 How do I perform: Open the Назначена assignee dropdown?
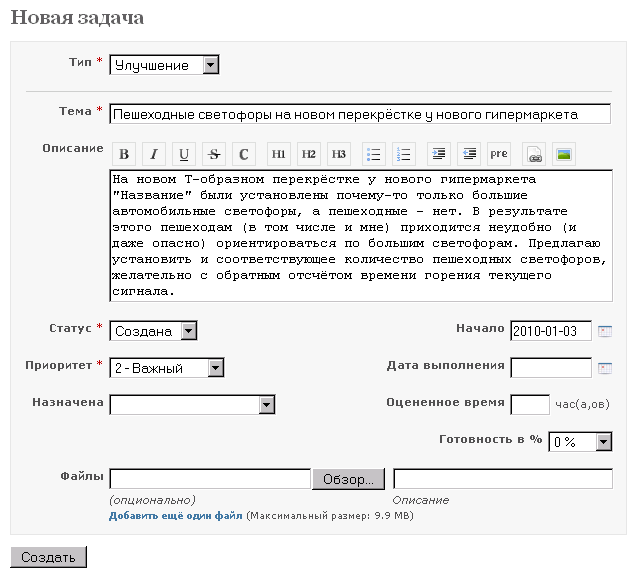coord(192,405)
